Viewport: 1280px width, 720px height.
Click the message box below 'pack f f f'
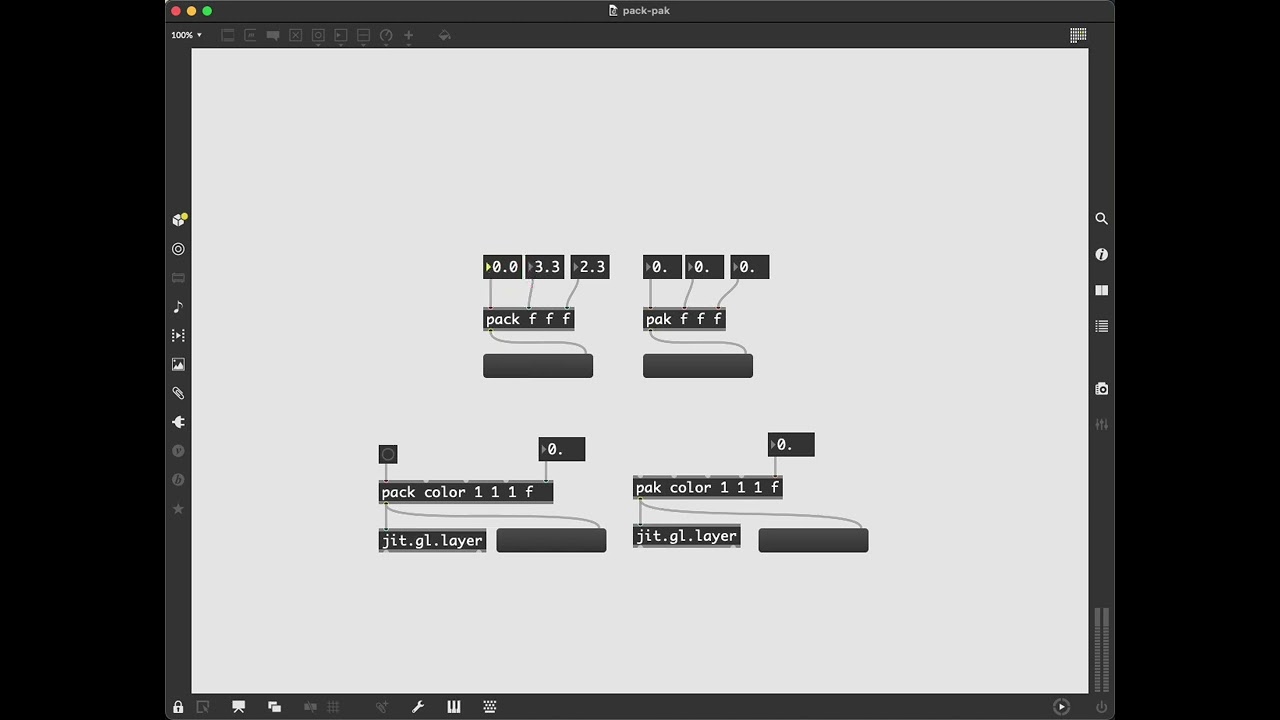point(538,366)
